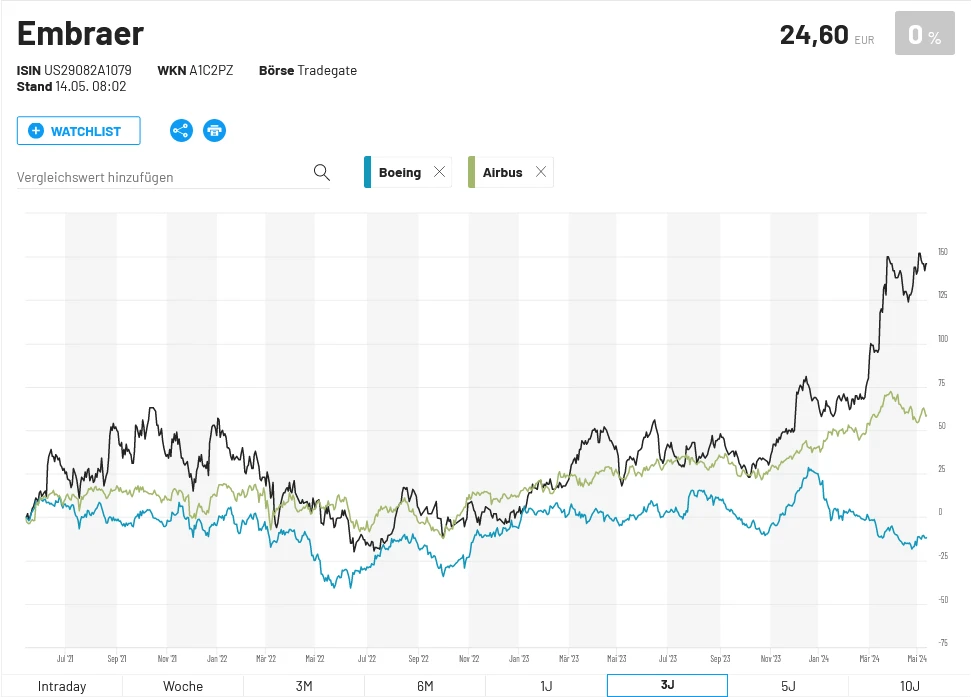972x698 pixels.
Task: Switch to the 5J chart range
Action: tap(788, 686)
